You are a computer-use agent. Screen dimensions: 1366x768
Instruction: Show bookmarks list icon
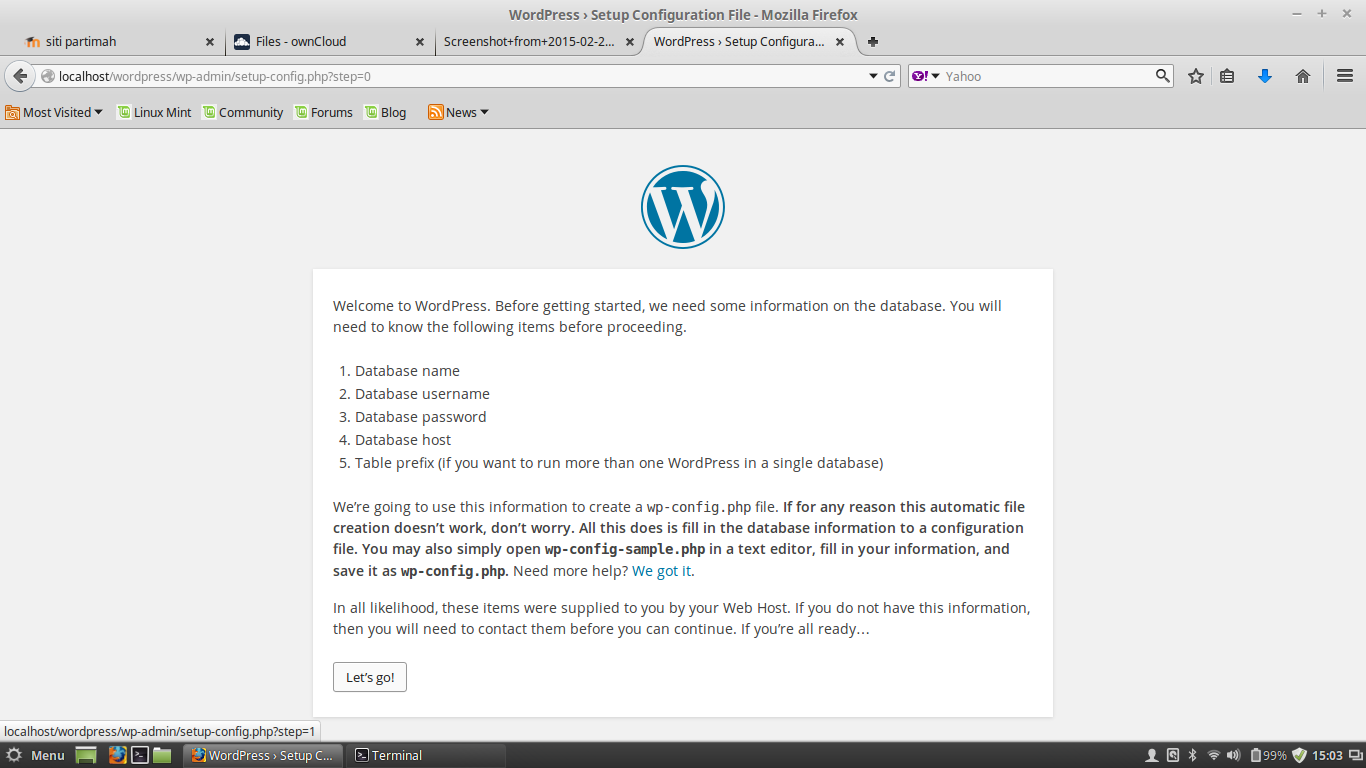(1227, 76)
